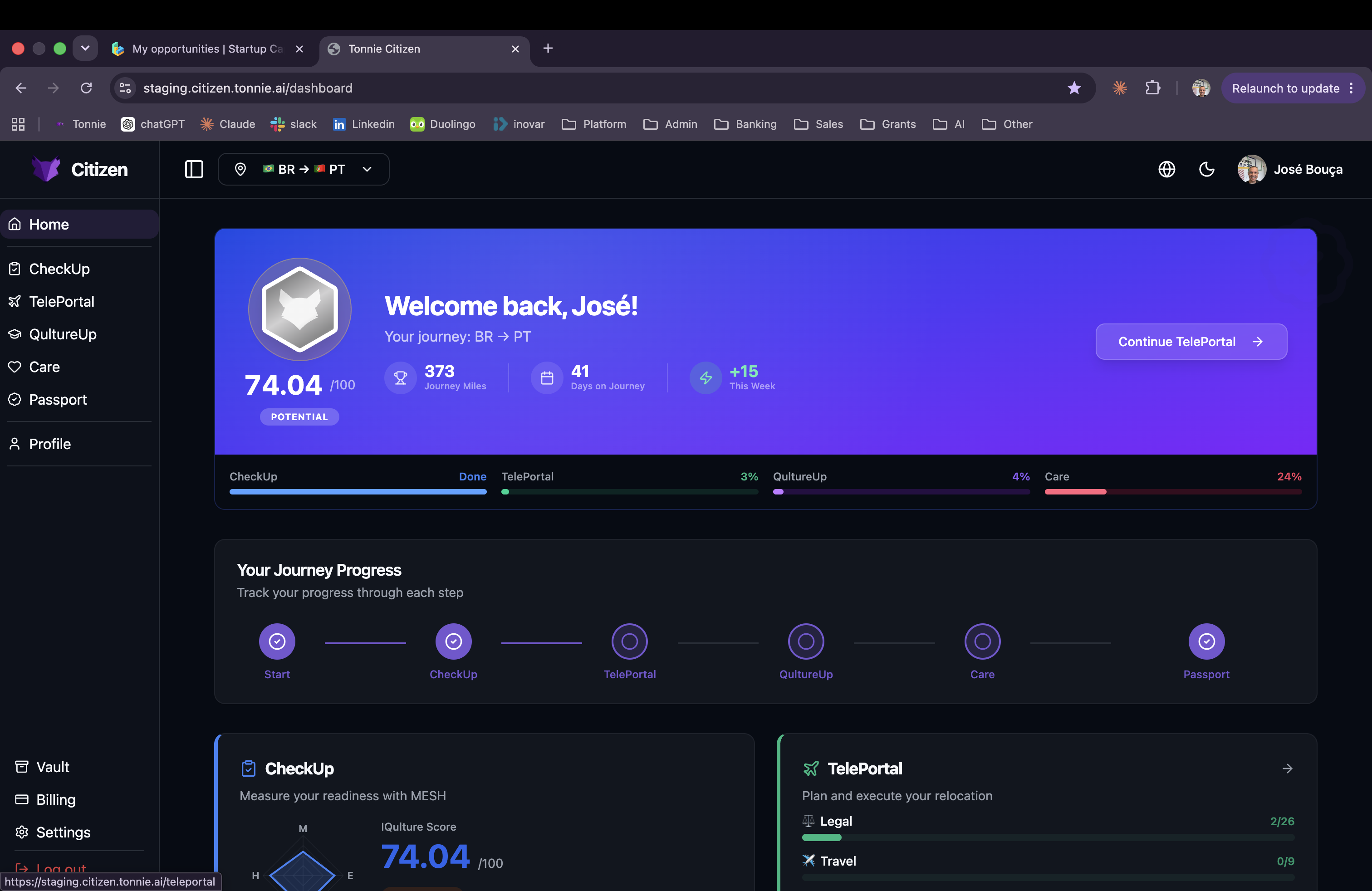Open the slack bookmark
Image resolution: width=1372 pixels, height=891 pixels.
294,124
